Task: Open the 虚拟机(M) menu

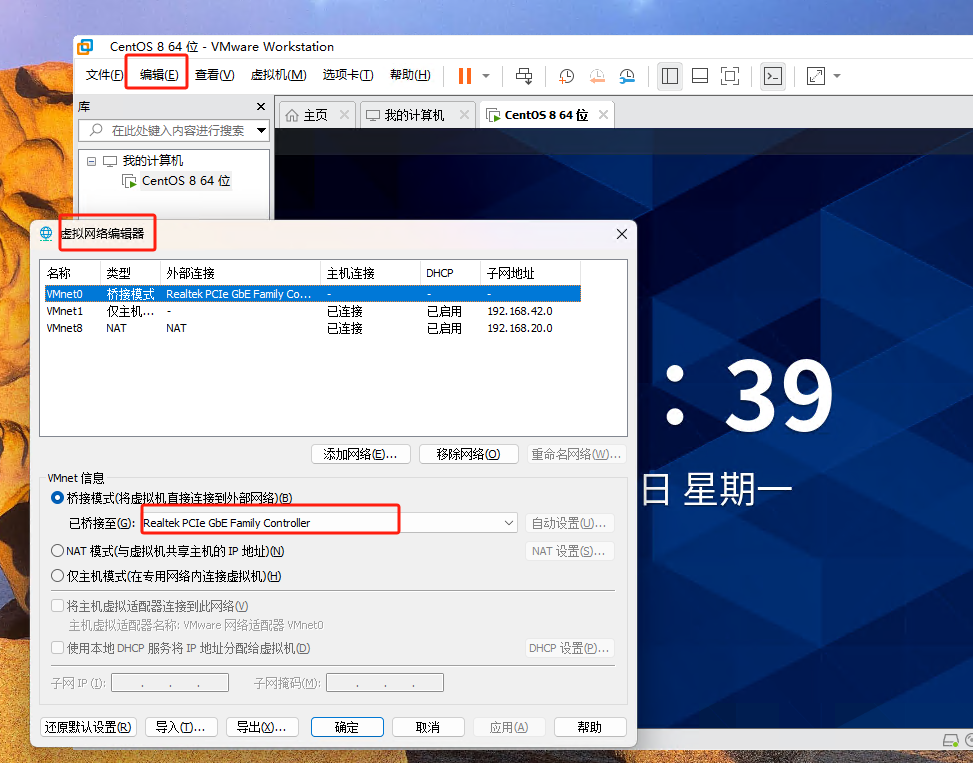Action: tap(278, 75)
